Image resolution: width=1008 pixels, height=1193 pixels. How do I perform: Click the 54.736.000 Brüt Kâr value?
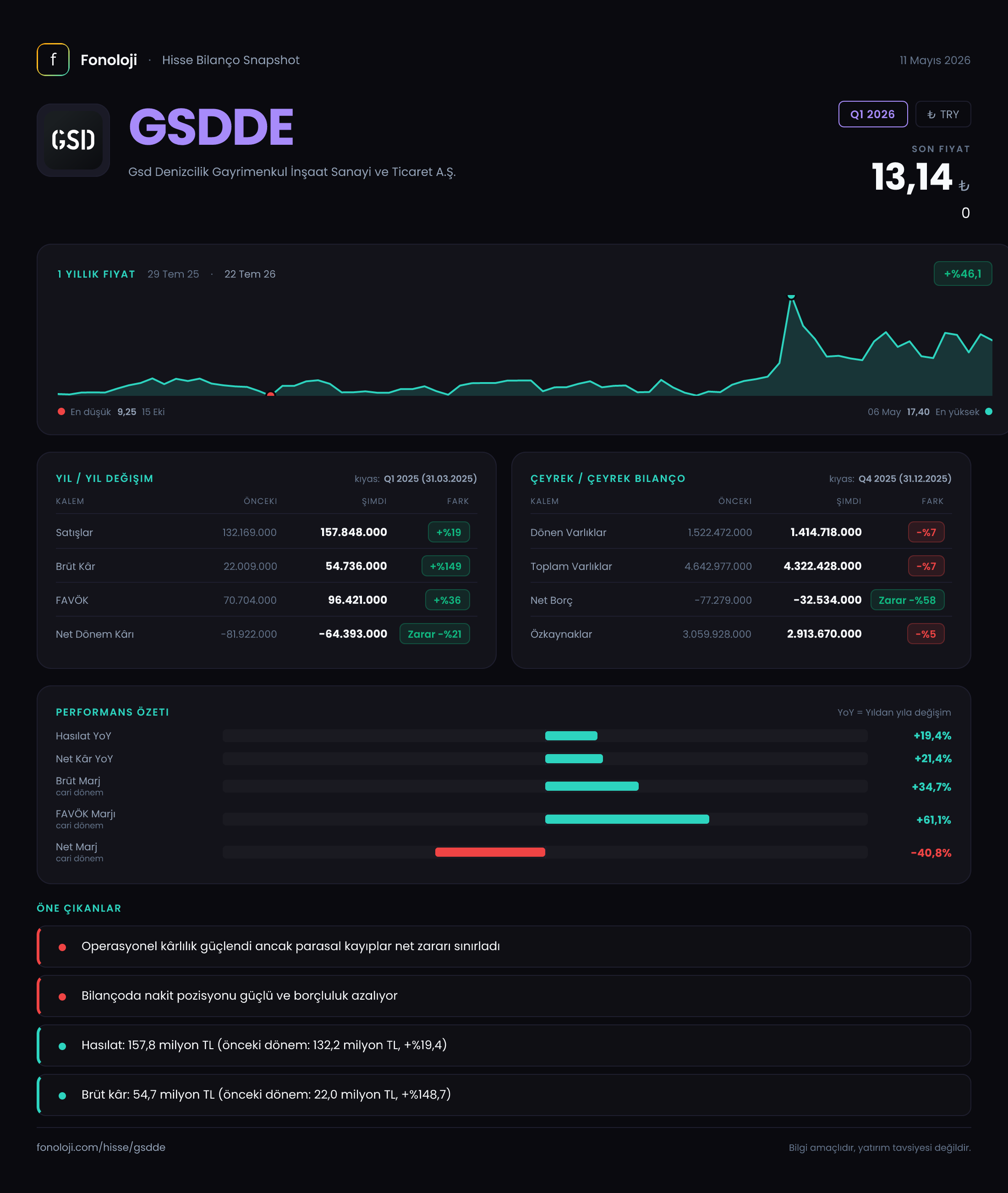coord(356,566)
